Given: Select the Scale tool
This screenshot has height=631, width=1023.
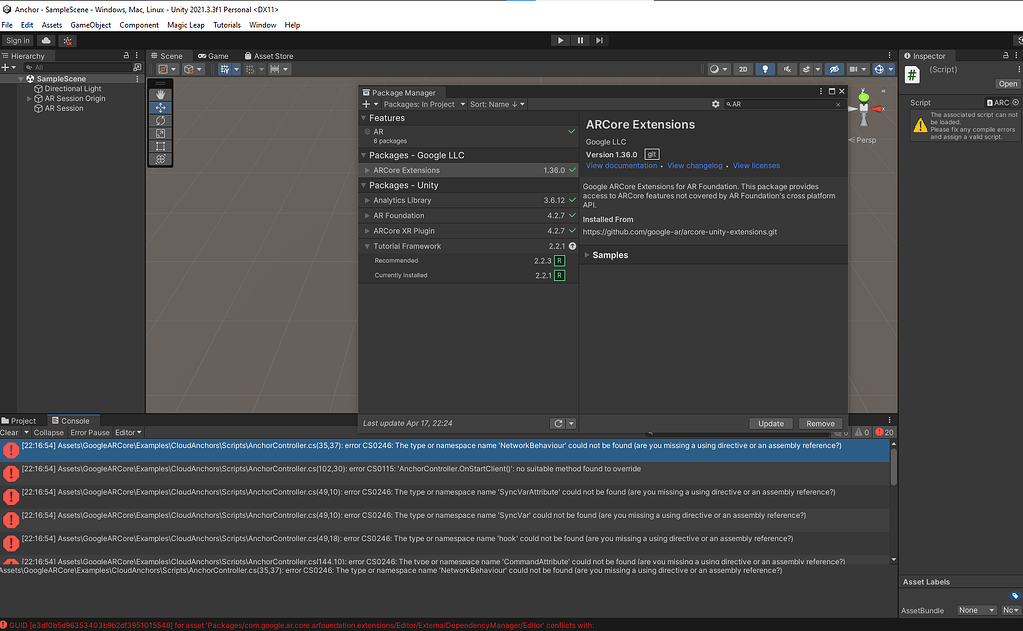Looking at the screenshot, I should click(x=158, y=133).
